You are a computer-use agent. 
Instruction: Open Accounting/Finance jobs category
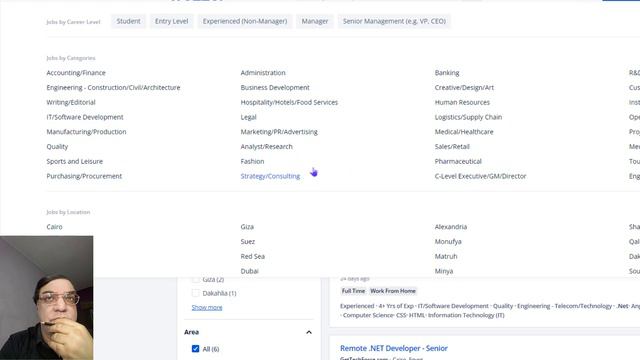[x=76, y=73]
